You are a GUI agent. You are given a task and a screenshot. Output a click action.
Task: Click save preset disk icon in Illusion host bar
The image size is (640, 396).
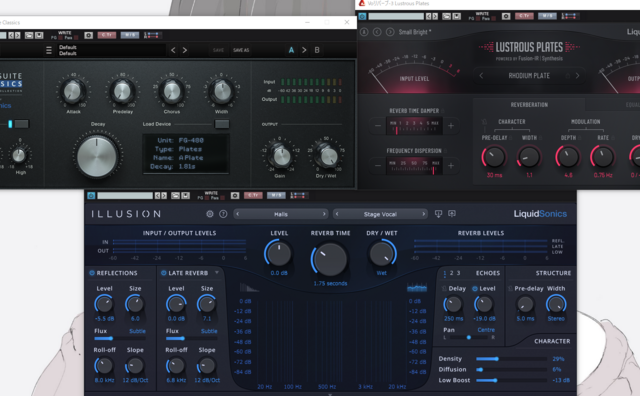point(186,196)
